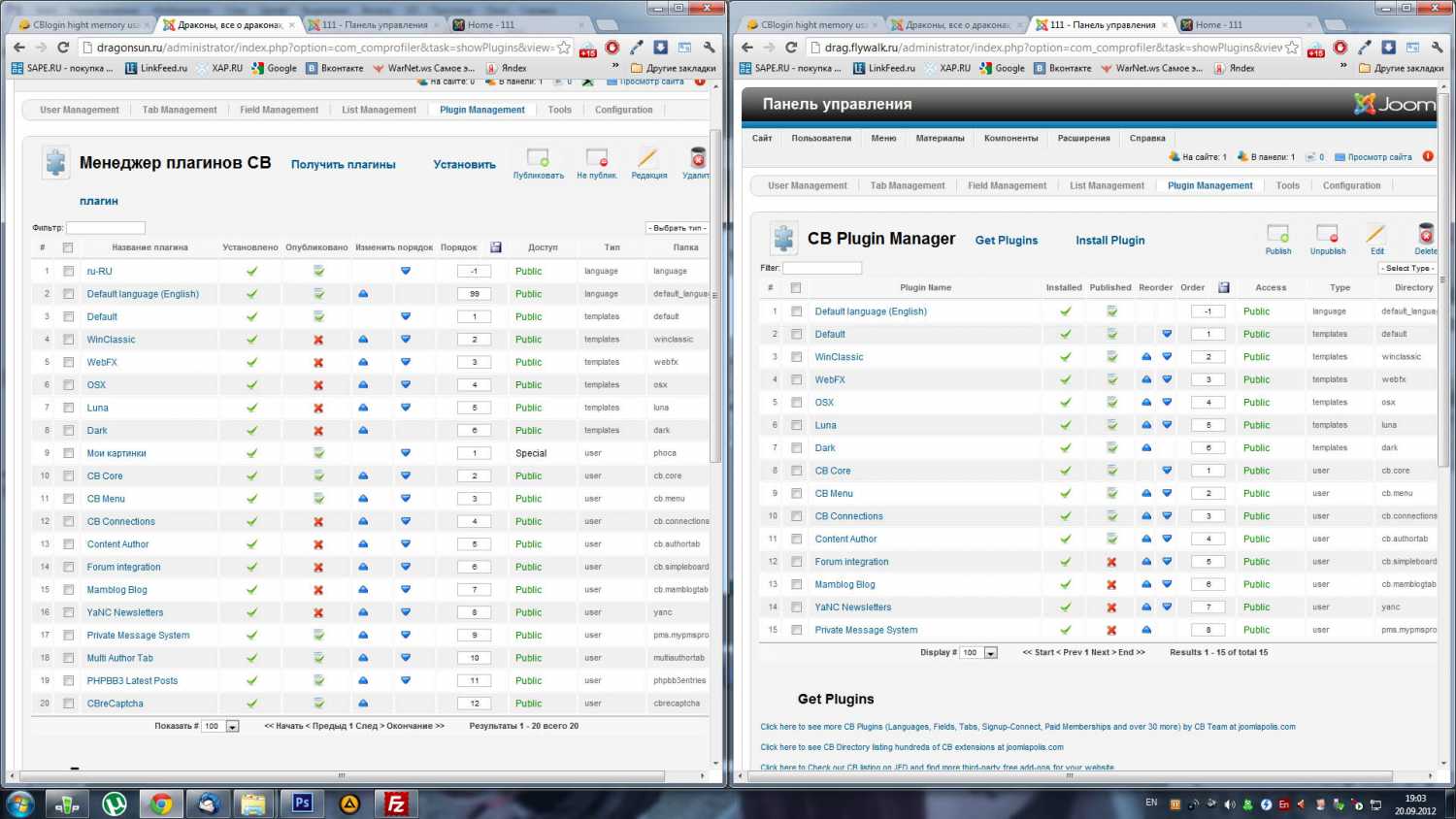Open Mamblog Blog plugin in left window
The width and height of the screenshot is (1456, 819).
[x=117, y=590]
